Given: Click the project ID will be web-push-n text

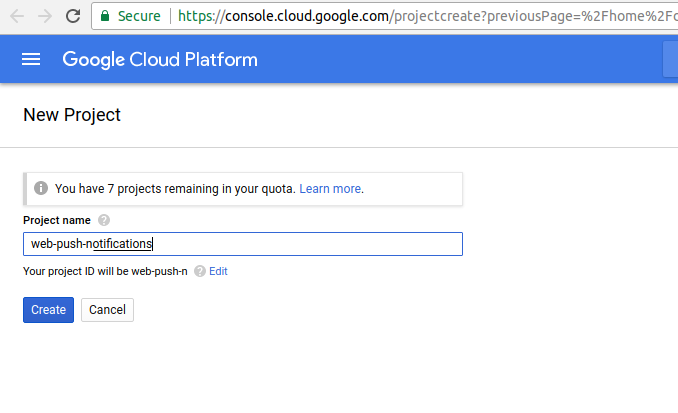Looking at the screenshot, I should [105, 271].
